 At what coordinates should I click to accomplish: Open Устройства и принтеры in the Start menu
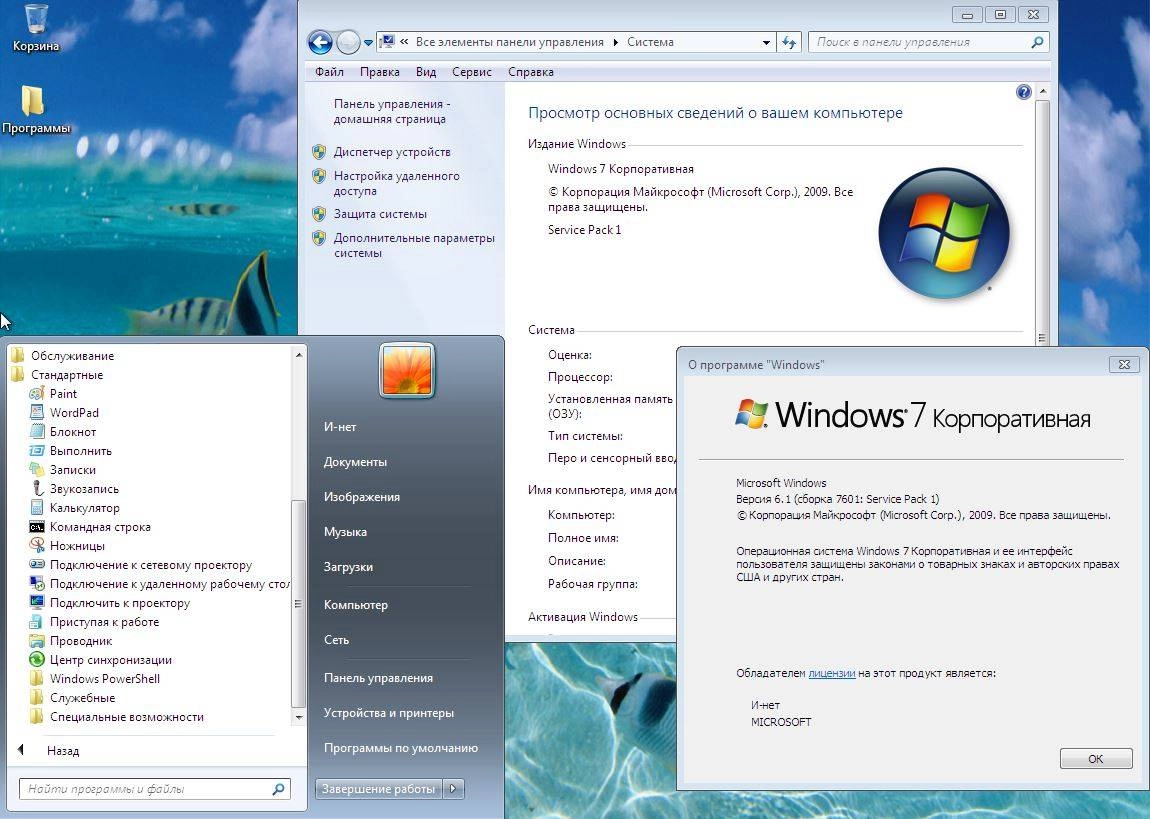point(389,713)
